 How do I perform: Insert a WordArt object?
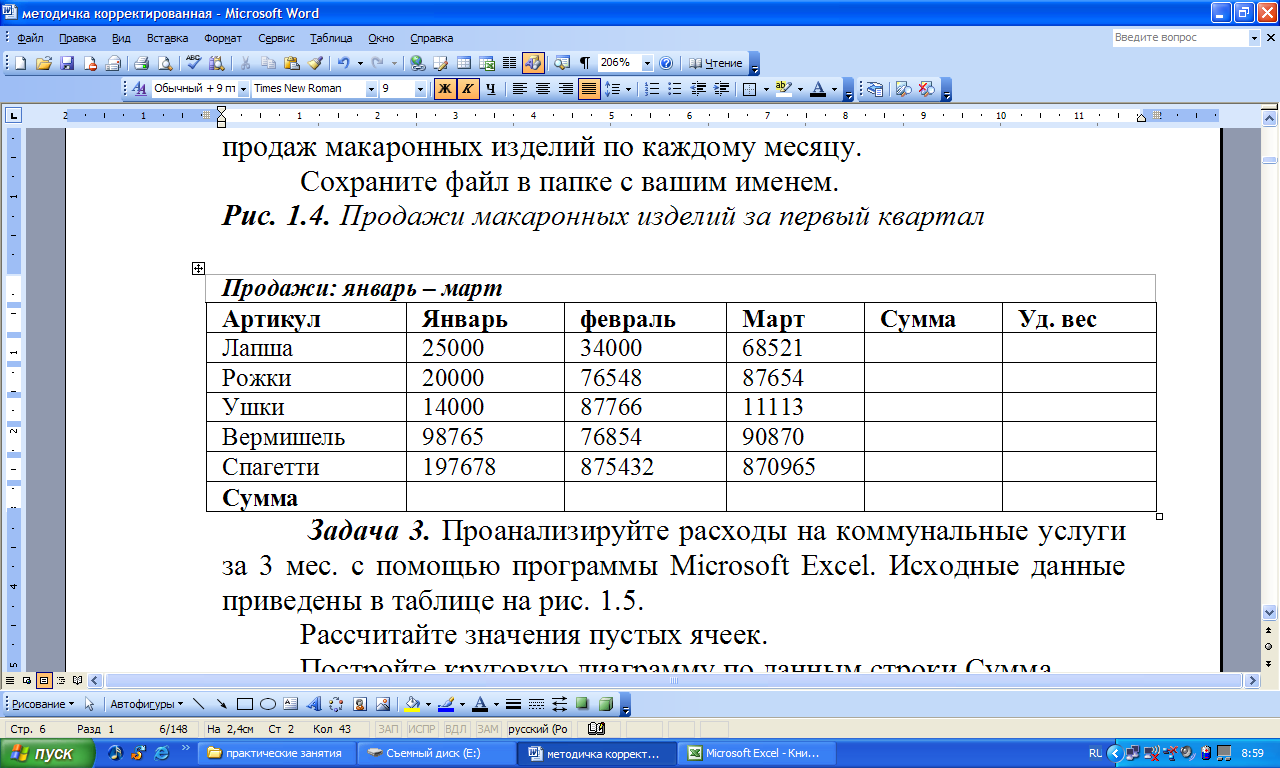pos(313,703)
